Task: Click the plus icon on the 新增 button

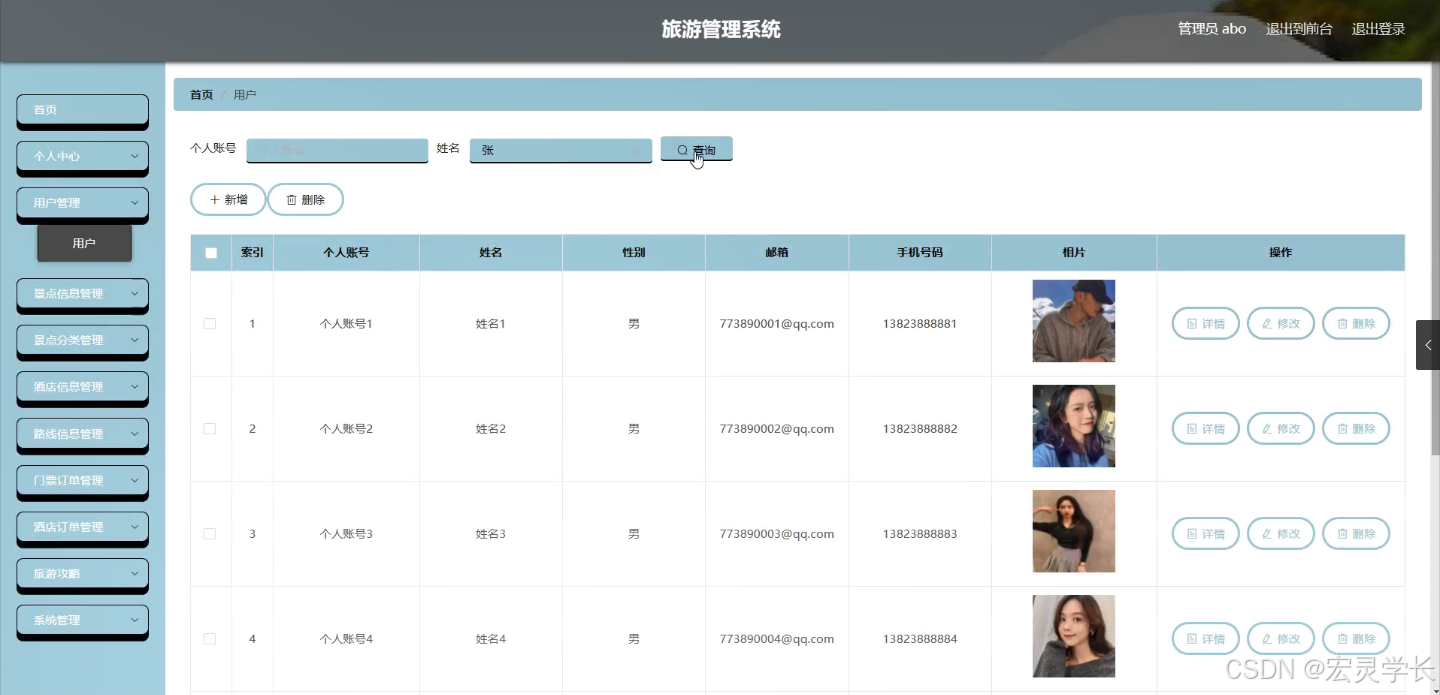Action: [x=213, y=199]
